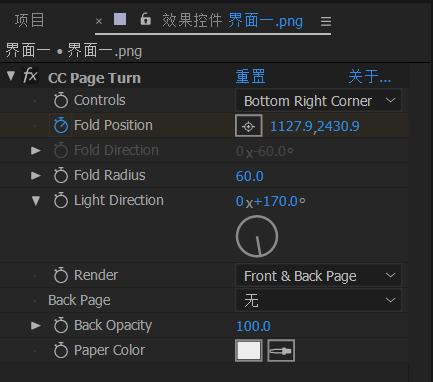
Task: Enable Light Direction stopwatch
Action: pyautogui.click(x=61, y=200)
